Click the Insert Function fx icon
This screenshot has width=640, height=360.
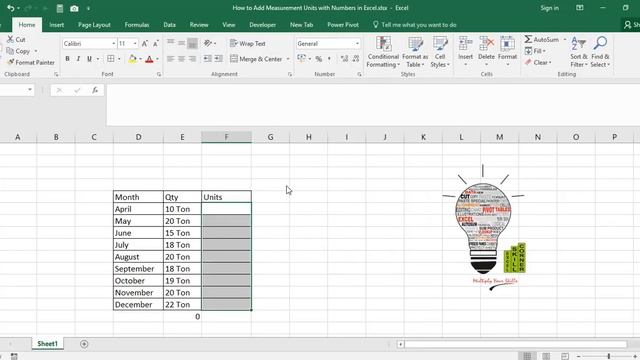coord(95,90)
